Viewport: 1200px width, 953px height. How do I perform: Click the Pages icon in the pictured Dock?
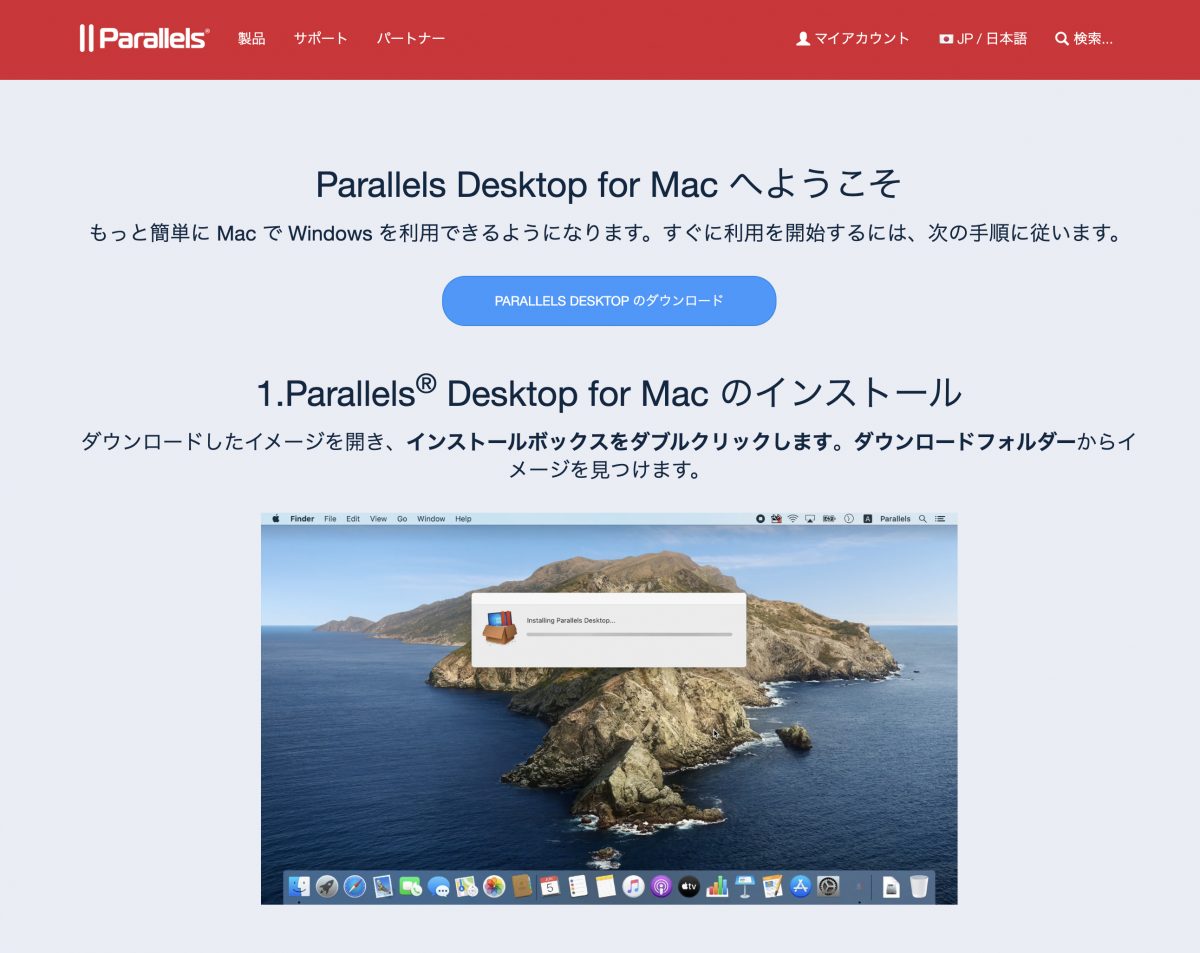coord(772,886)
